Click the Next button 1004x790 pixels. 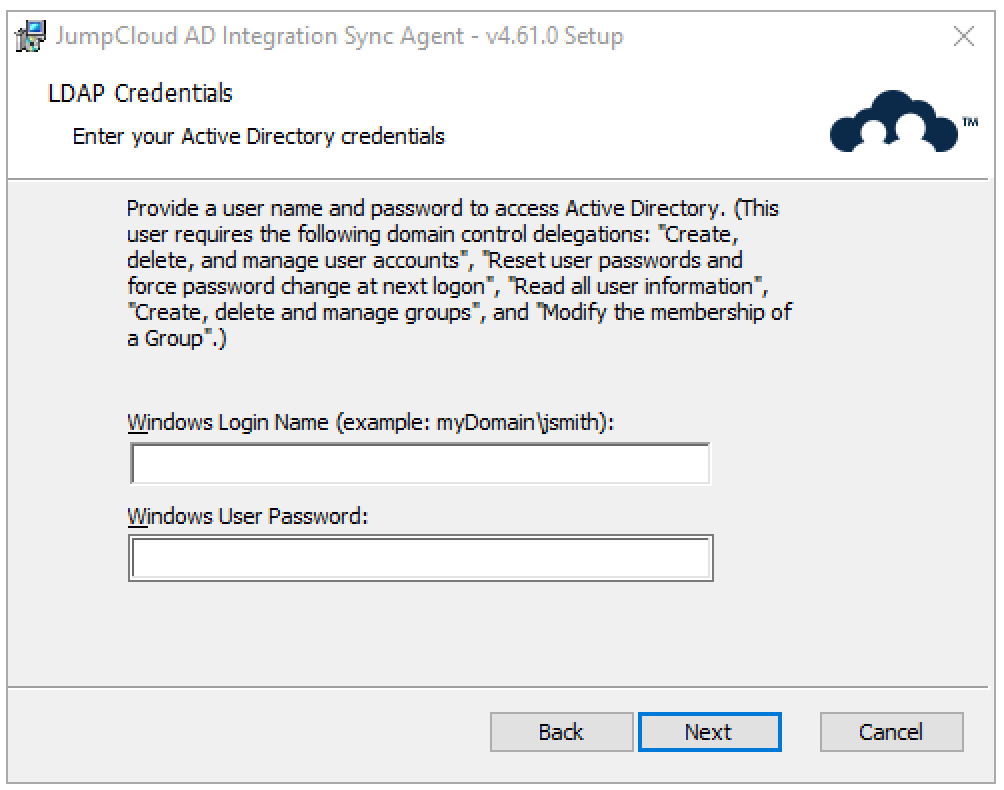coord(709,732)
